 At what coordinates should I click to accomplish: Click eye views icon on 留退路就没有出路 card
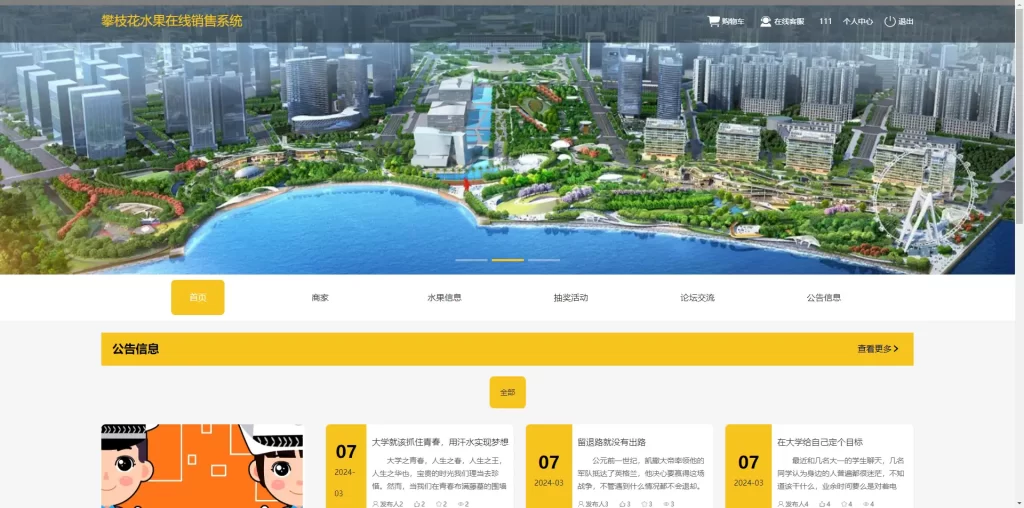[666, 504]
